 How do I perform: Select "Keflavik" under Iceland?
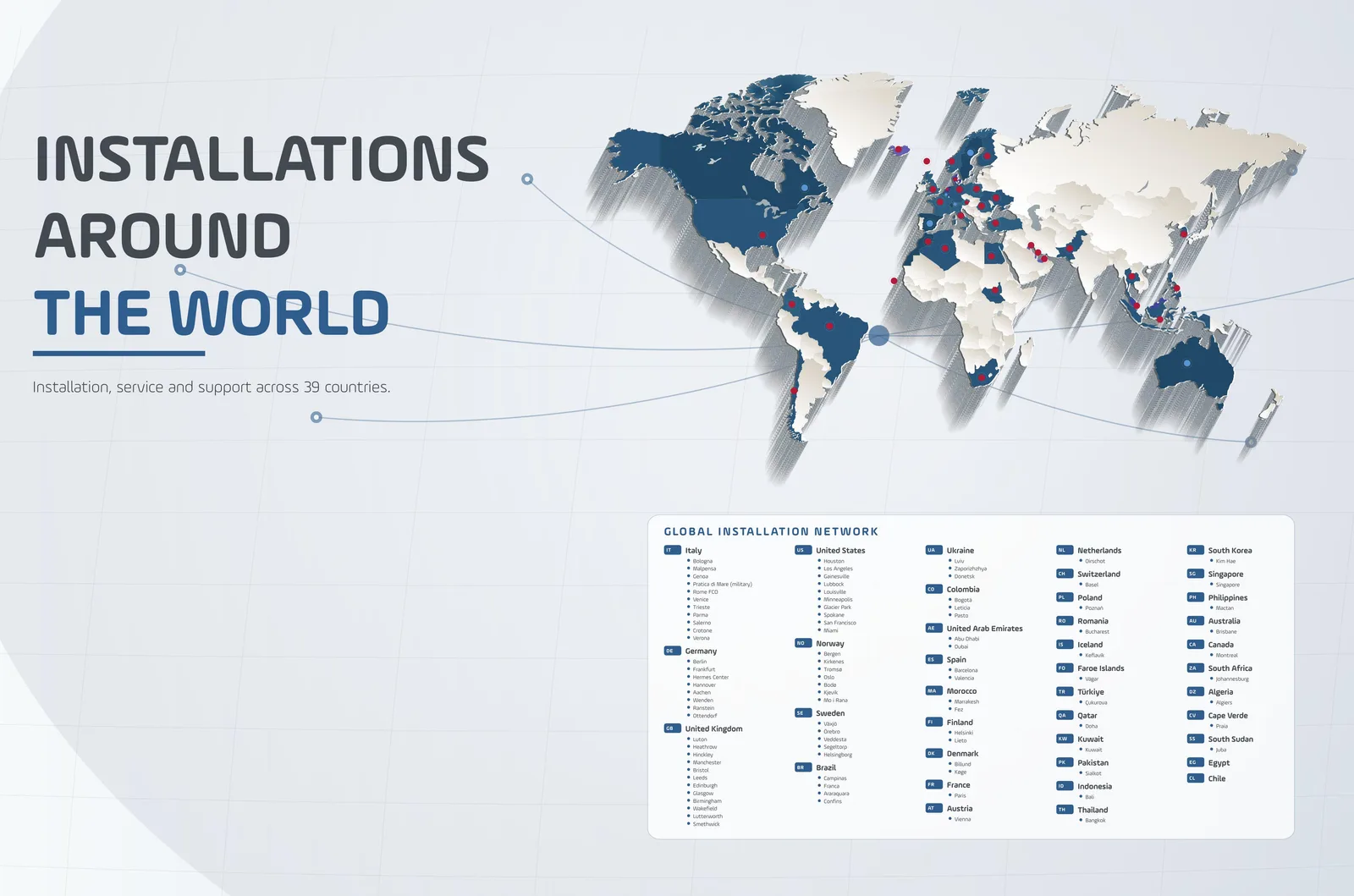[x=1094, y=655]
